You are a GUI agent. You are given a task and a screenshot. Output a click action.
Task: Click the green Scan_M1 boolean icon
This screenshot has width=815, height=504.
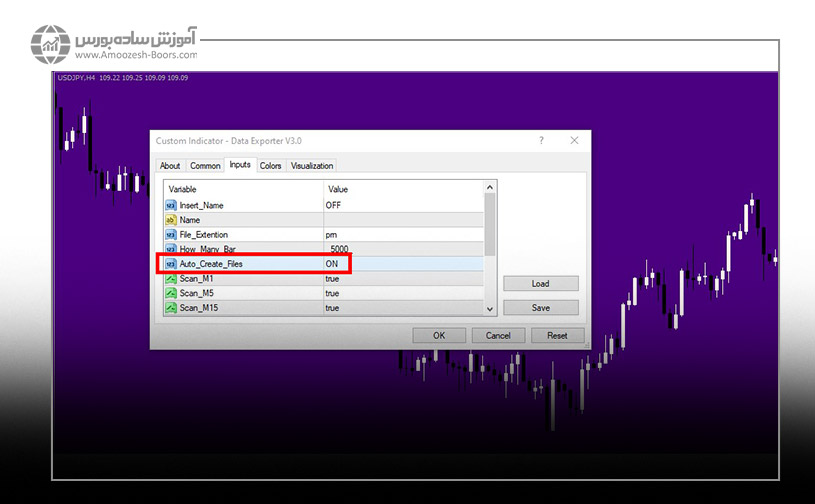(171, 279)
